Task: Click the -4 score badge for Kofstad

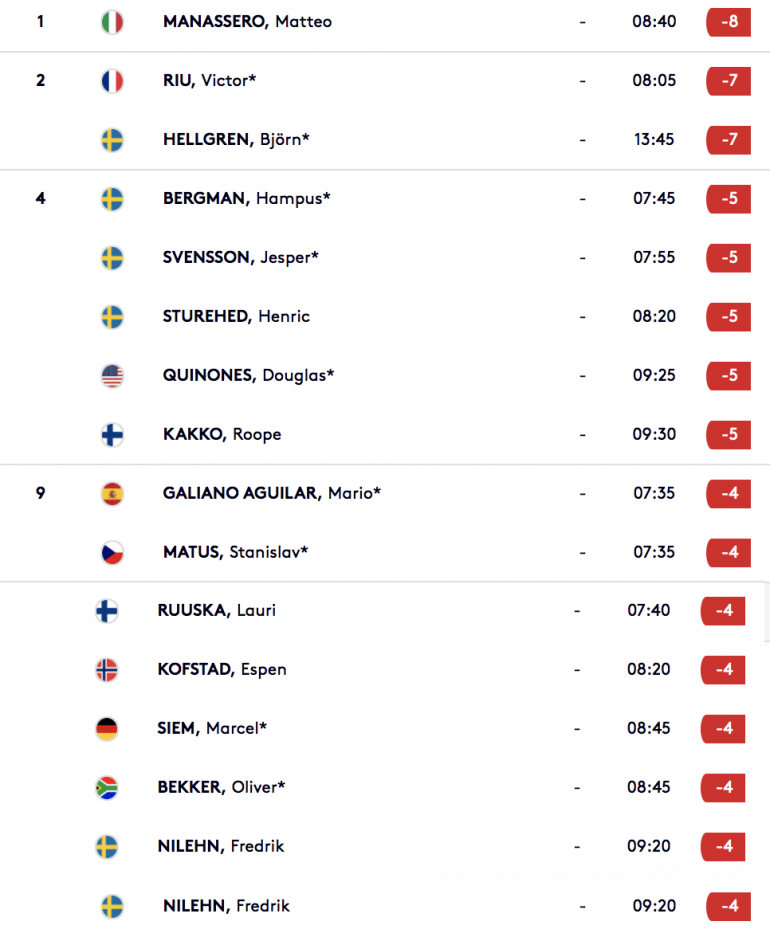Action: (723, 669)
